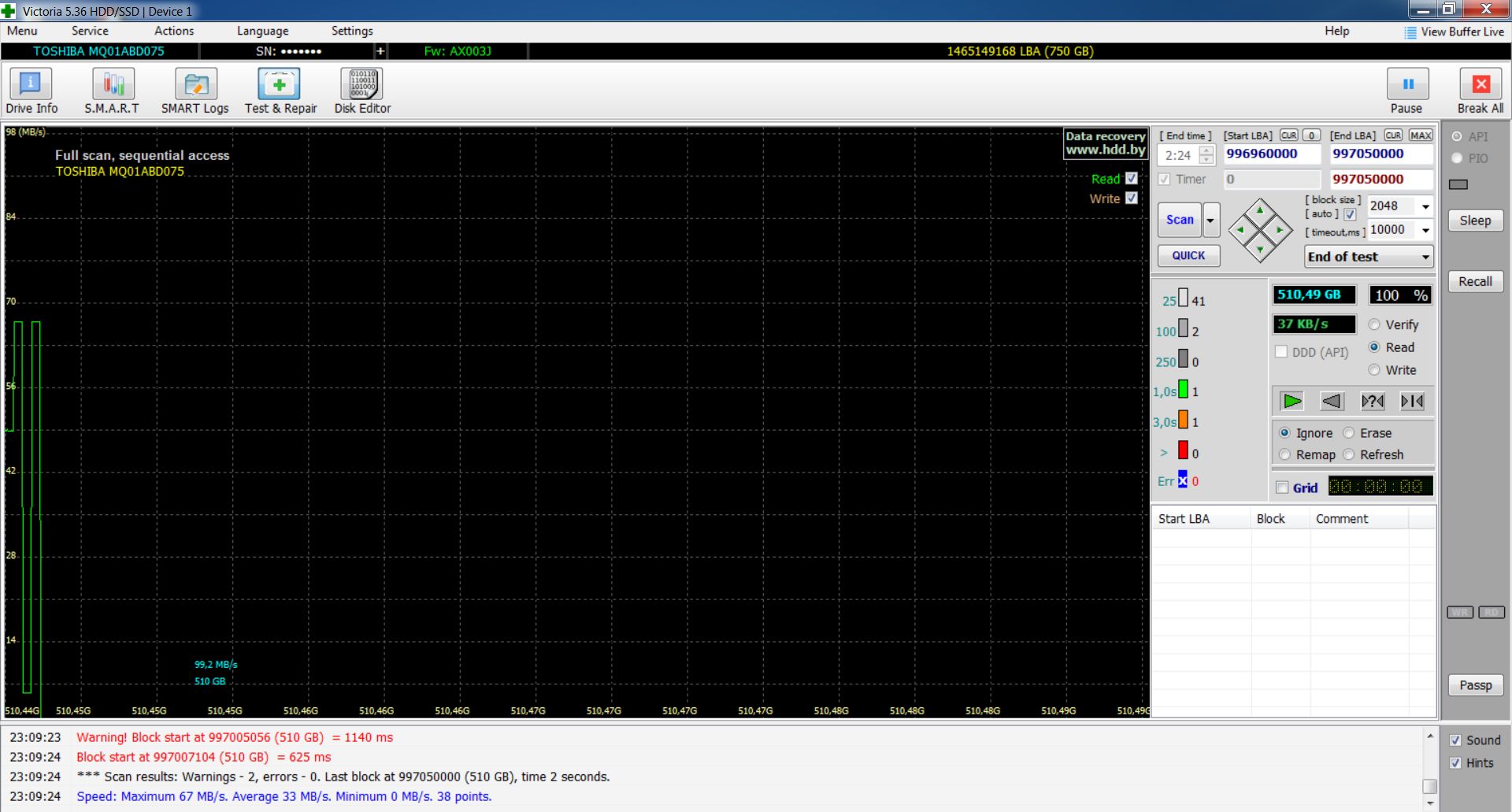Open the Settings menu
1512x812 pixels.
[x=352, y=31]
